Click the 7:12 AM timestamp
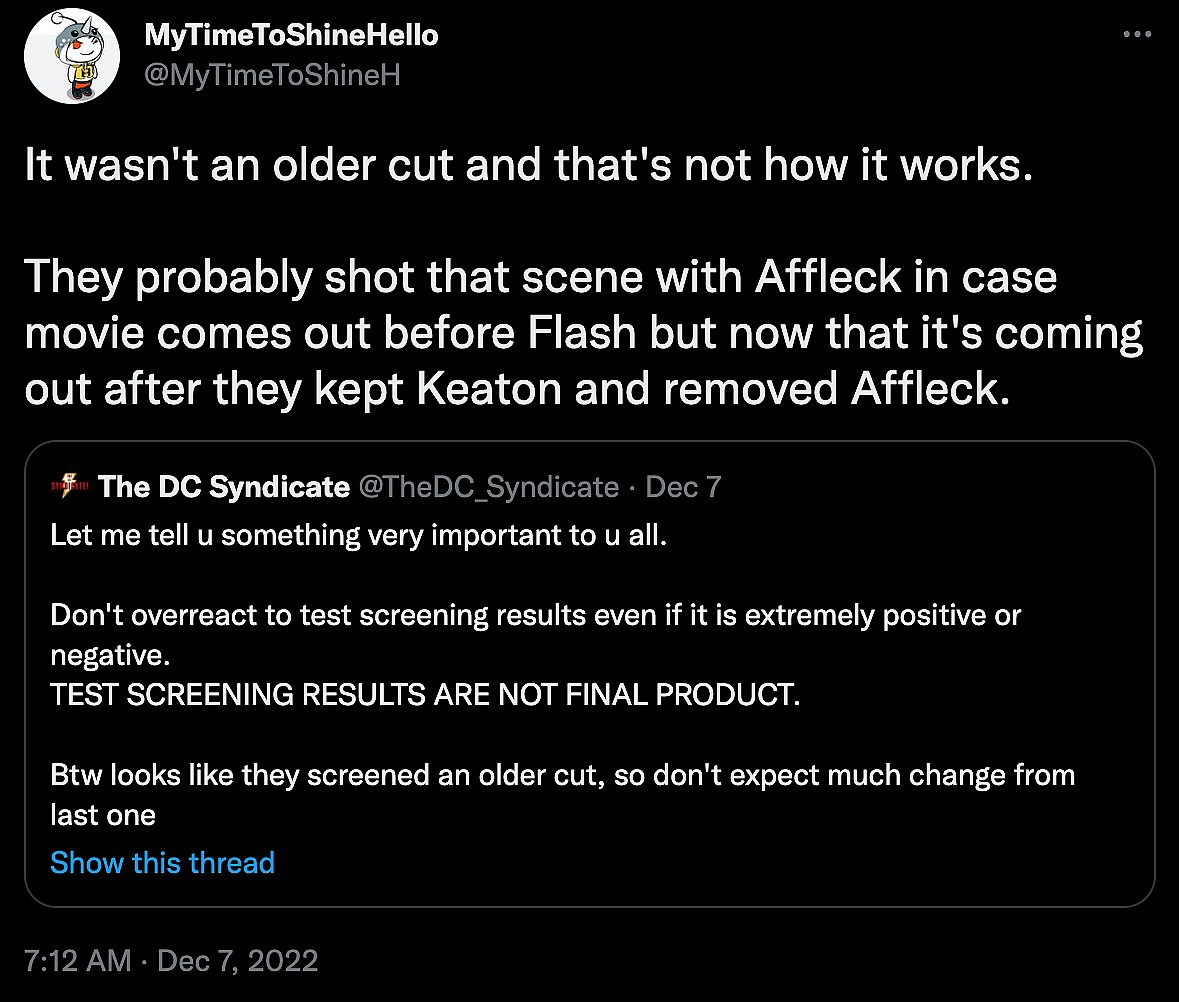Viewport: 1179px width, 1002px height. [x=77, y=961]
